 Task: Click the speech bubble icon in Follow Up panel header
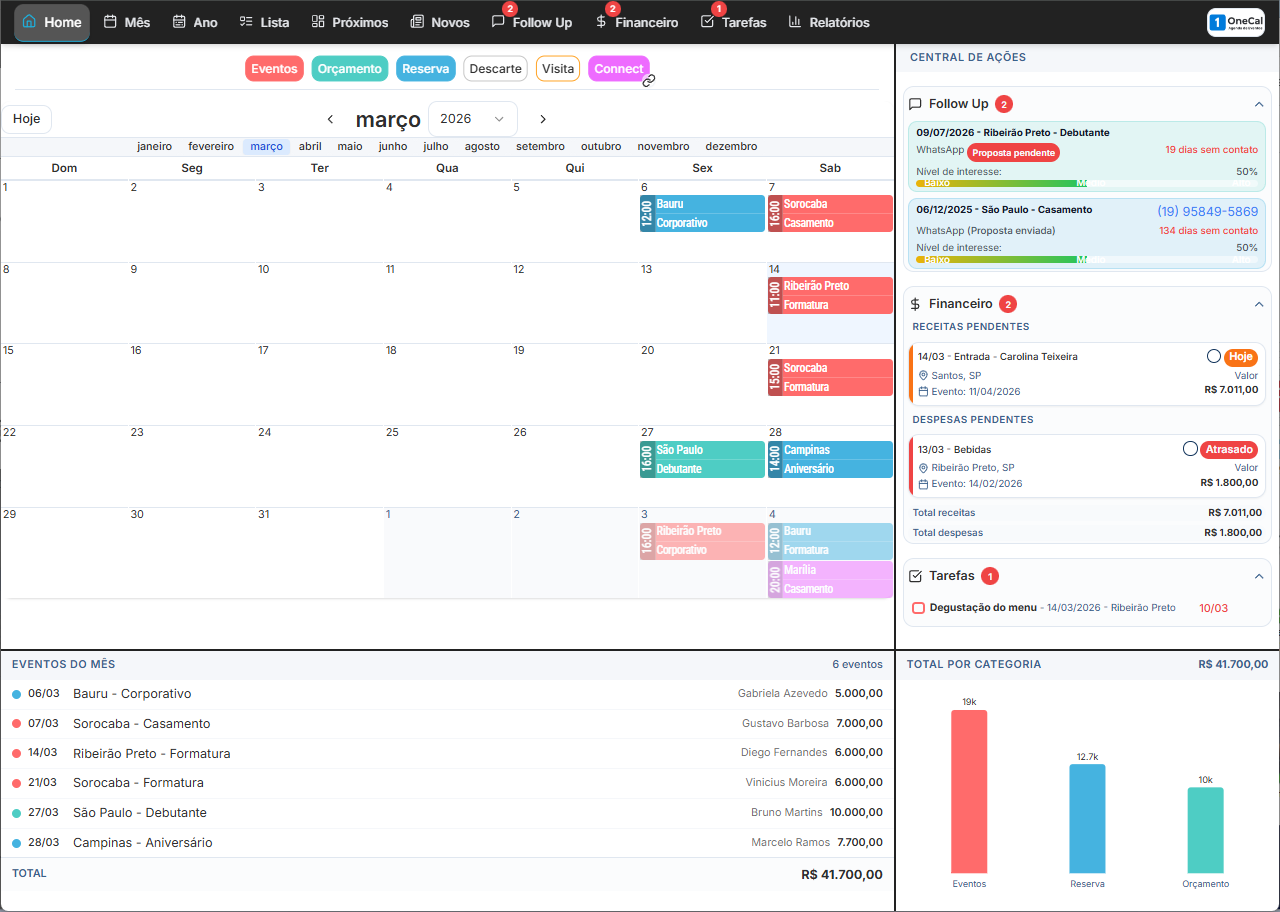(x=915, y=104)
